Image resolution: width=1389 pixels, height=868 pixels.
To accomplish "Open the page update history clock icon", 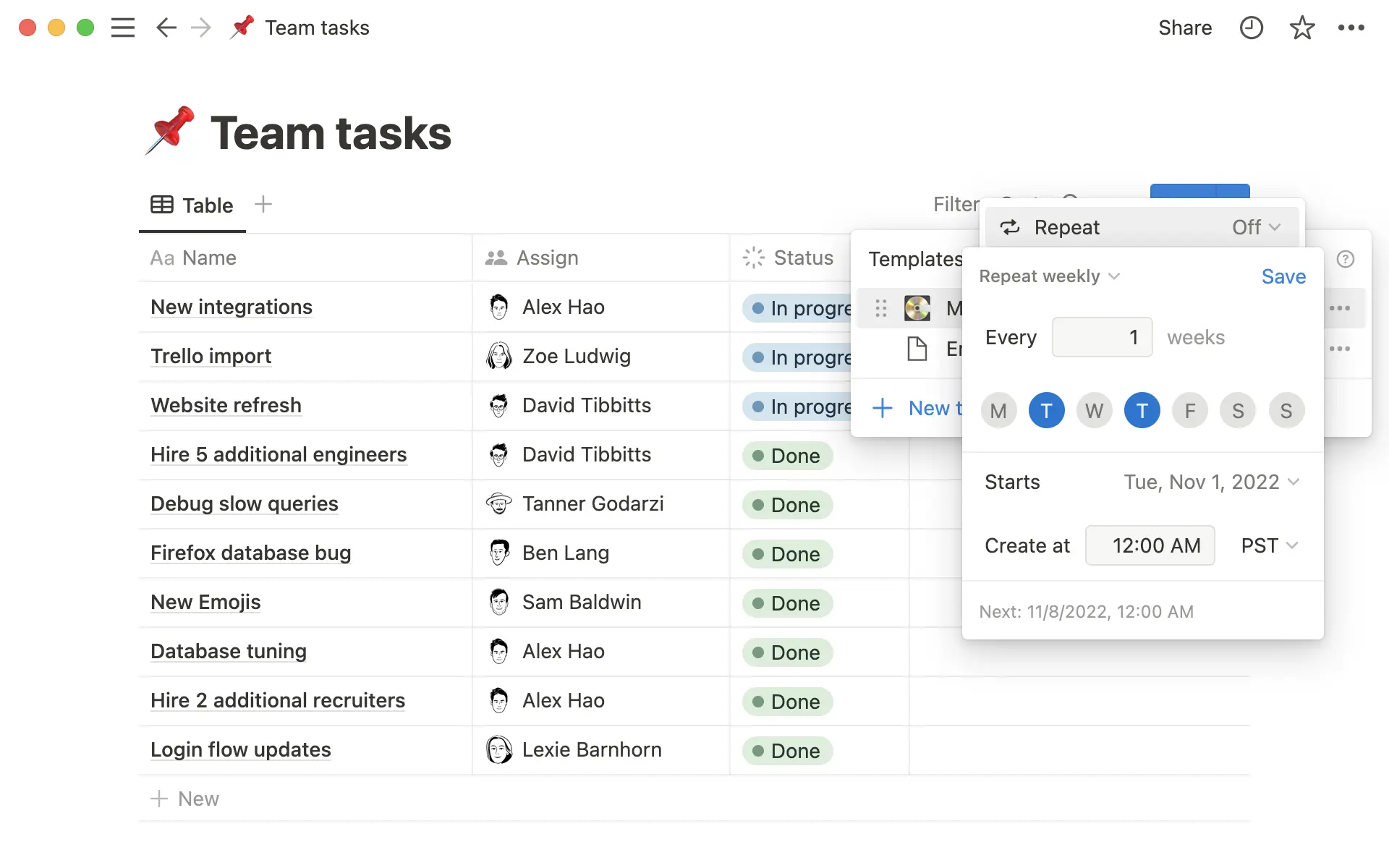I will pos(1252,27).
